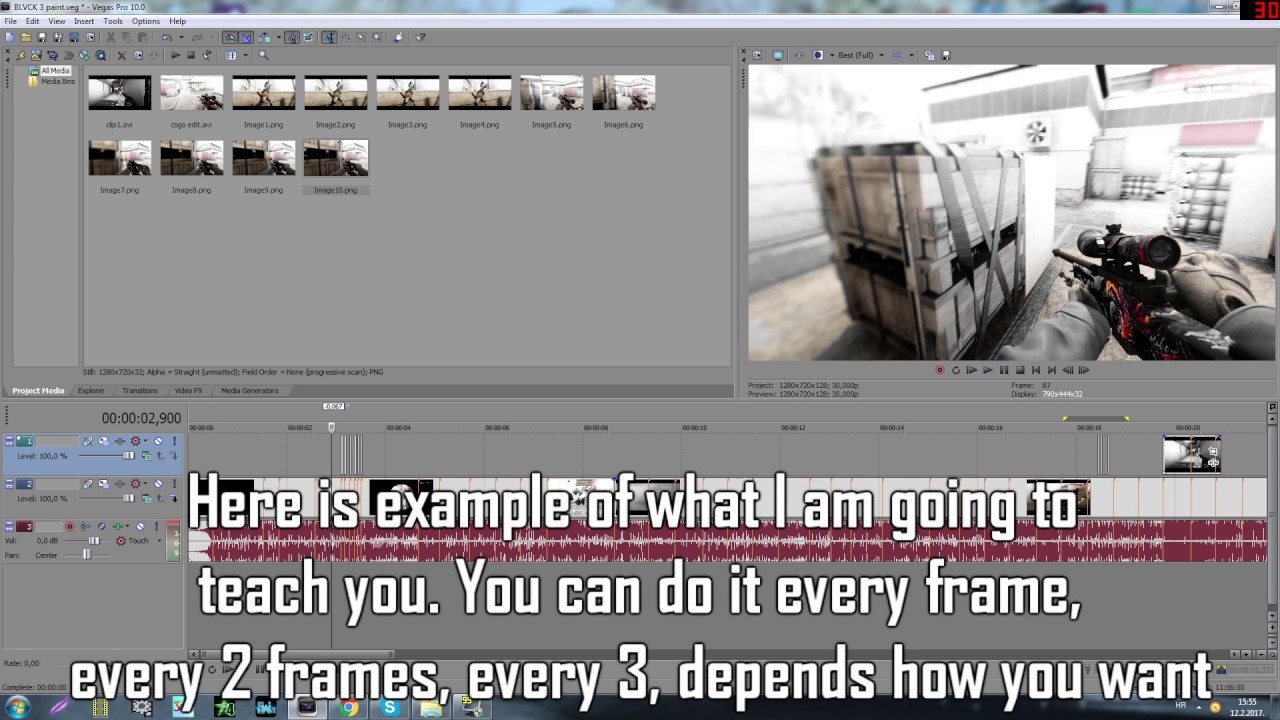Click track 1 Level slider handle

point(129,456)
